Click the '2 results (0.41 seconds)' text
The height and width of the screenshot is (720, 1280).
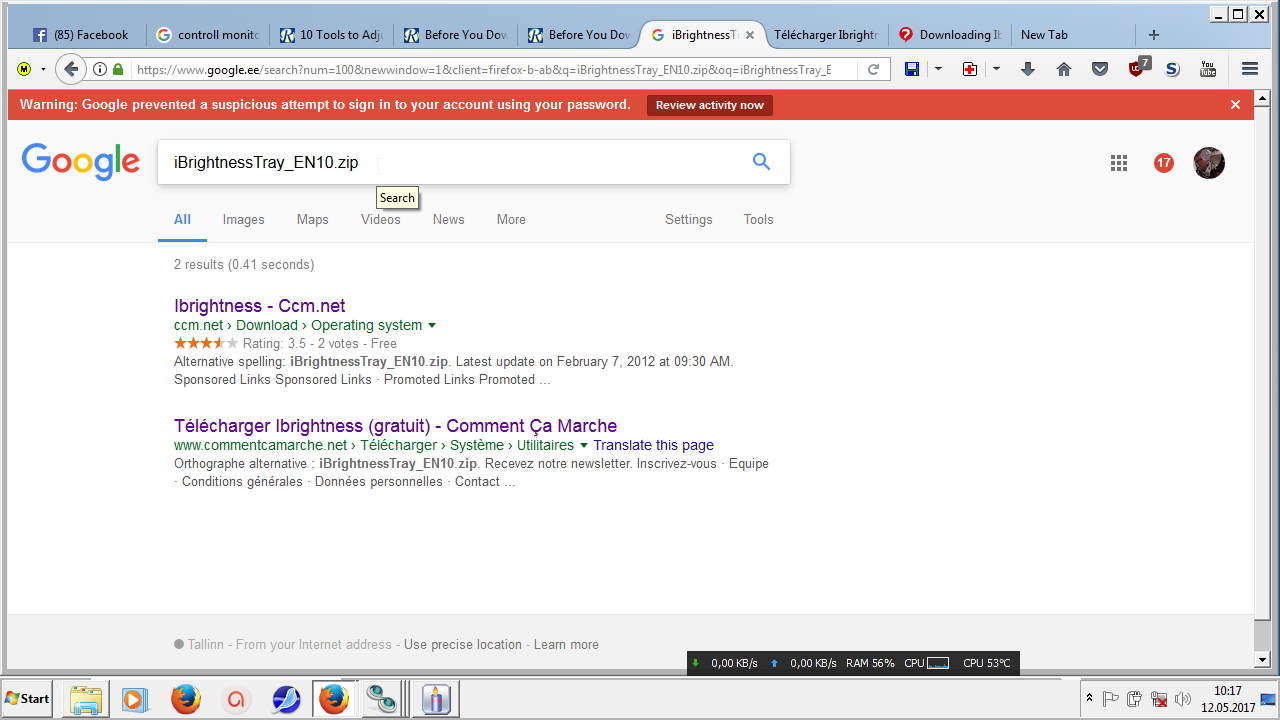click(244, 265)
